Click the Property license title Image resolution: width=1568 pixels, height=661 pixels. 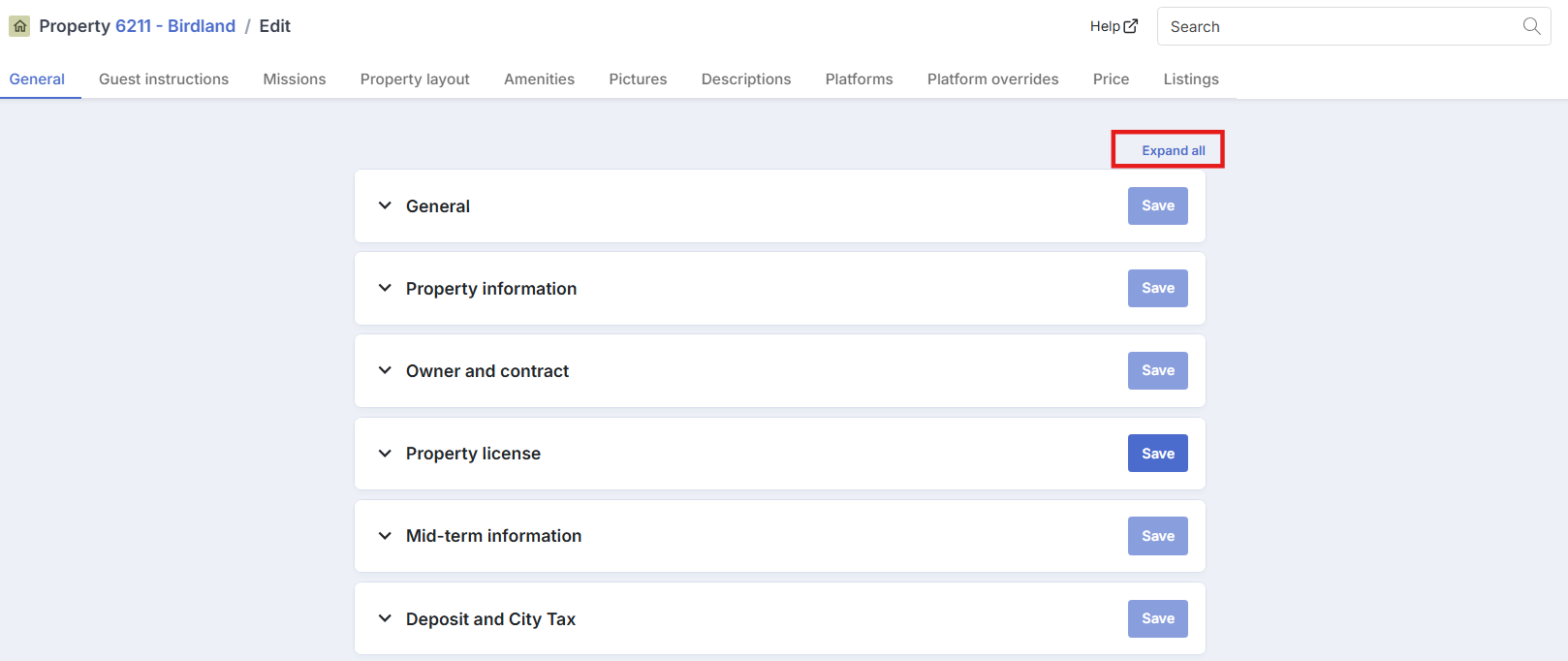[x=473, y=454]
